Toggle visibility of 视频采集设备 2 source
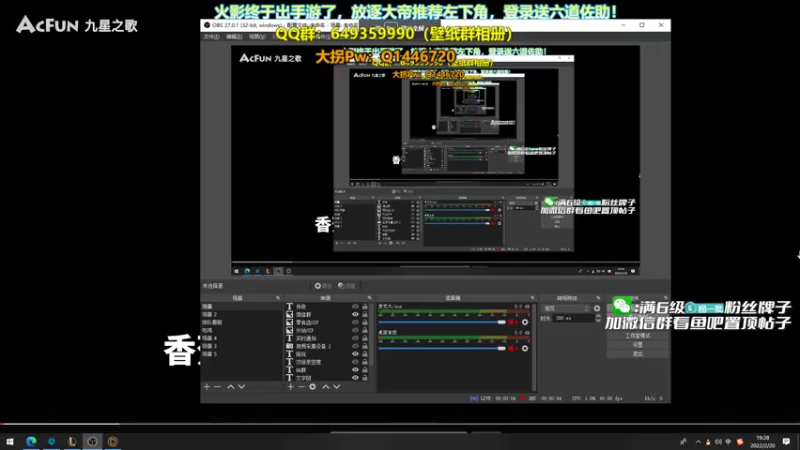The height and width of the screenshot is (450, 800). click(355, 346)
